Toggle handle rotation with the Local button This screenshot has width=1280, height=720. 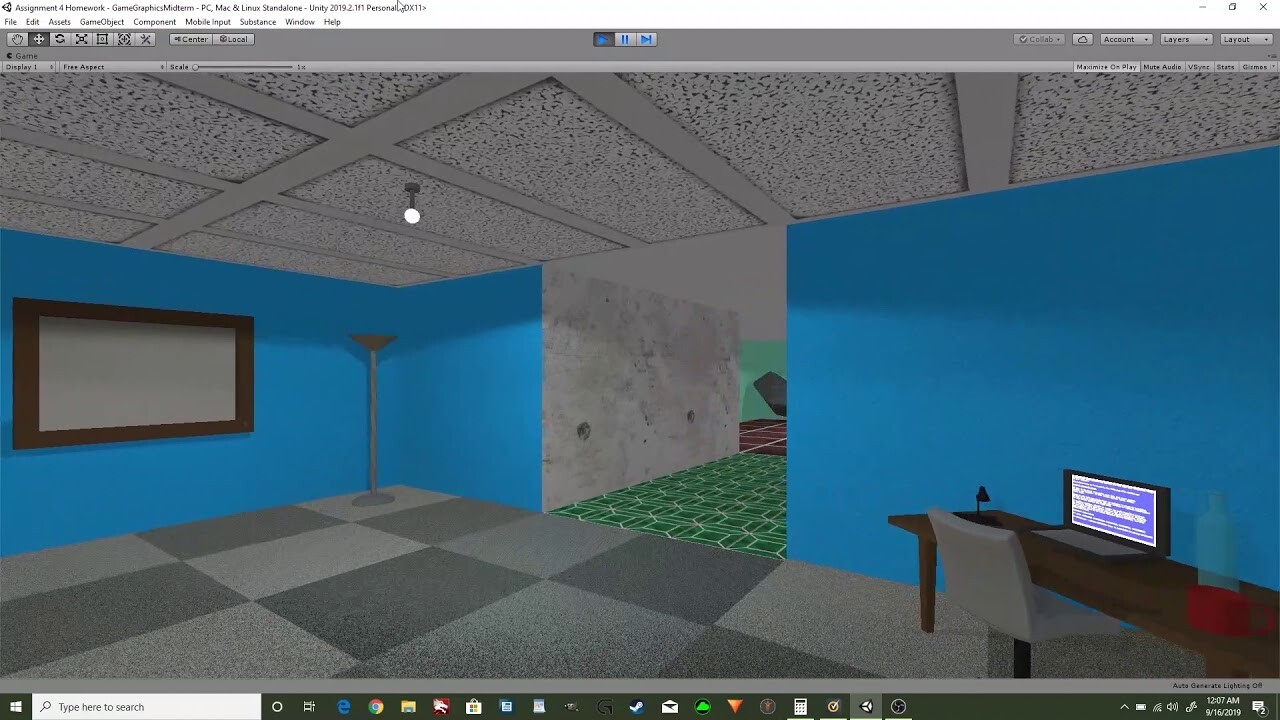point(233,39)
